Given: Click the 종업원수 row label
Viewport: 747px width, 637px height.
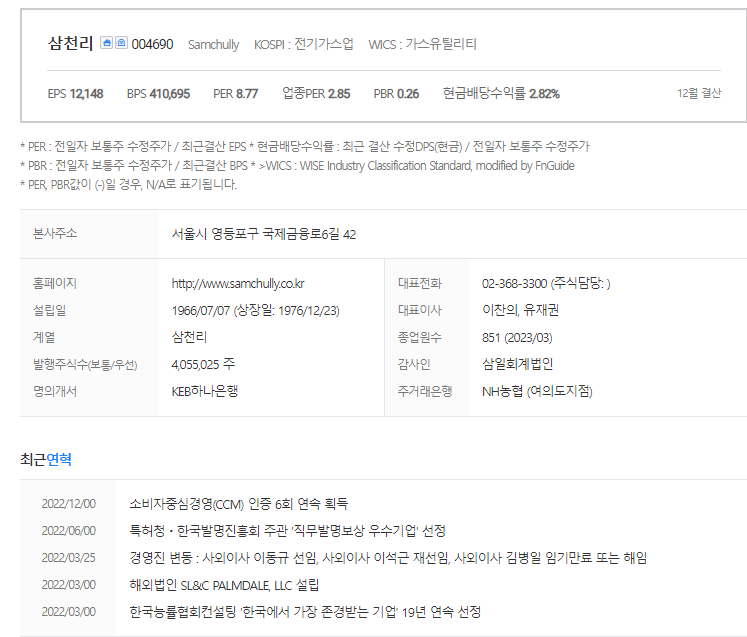Looking at the screenshot, I should pos(420,337).
